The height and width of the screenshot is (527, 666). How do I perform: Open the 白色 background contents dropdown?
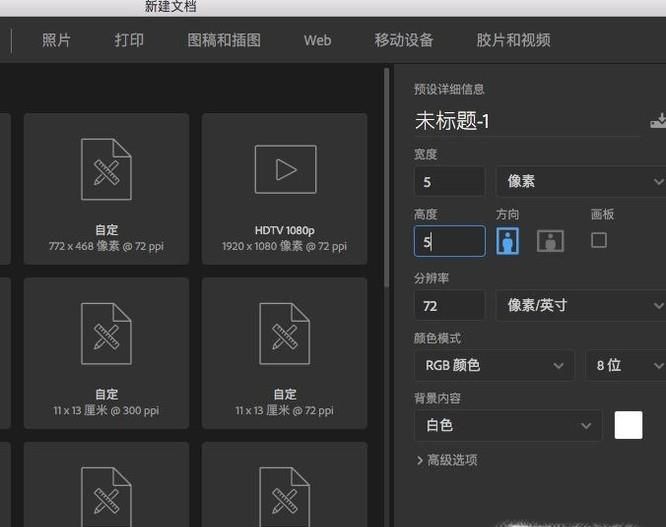[x=508, y=425]
